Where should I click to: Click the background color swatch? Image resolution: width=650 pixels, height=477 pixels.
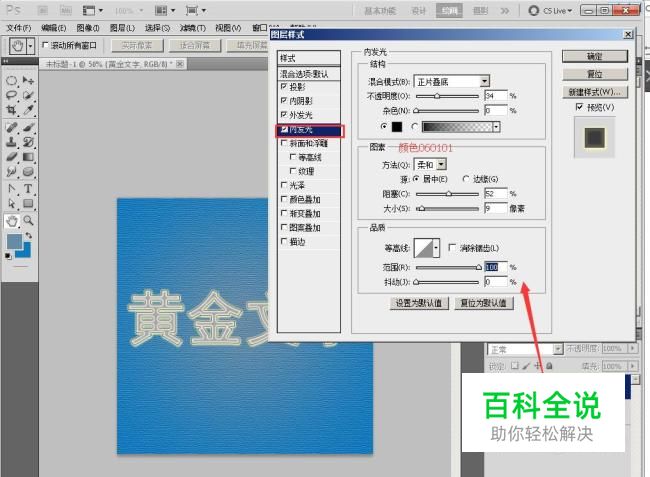coord(25,252)
